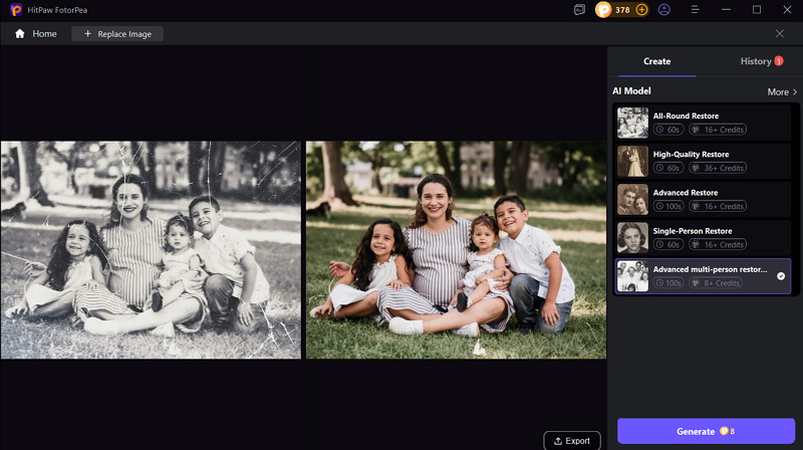
Task: Click the gold credits coin icon
Action: [x=603, y=10]
